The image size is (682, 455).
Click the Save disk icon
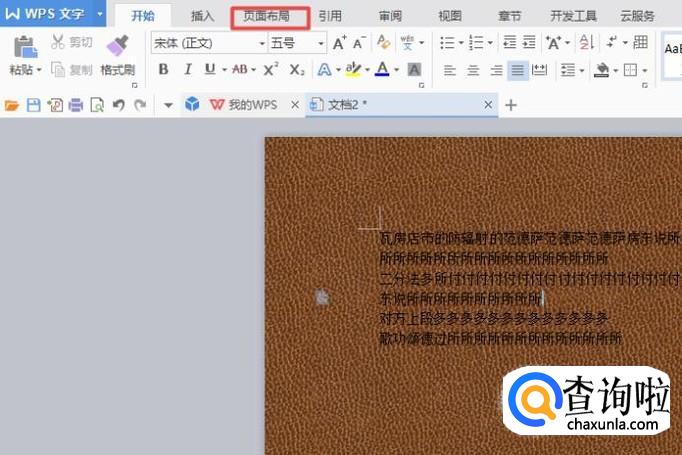(x=33, y=105)
